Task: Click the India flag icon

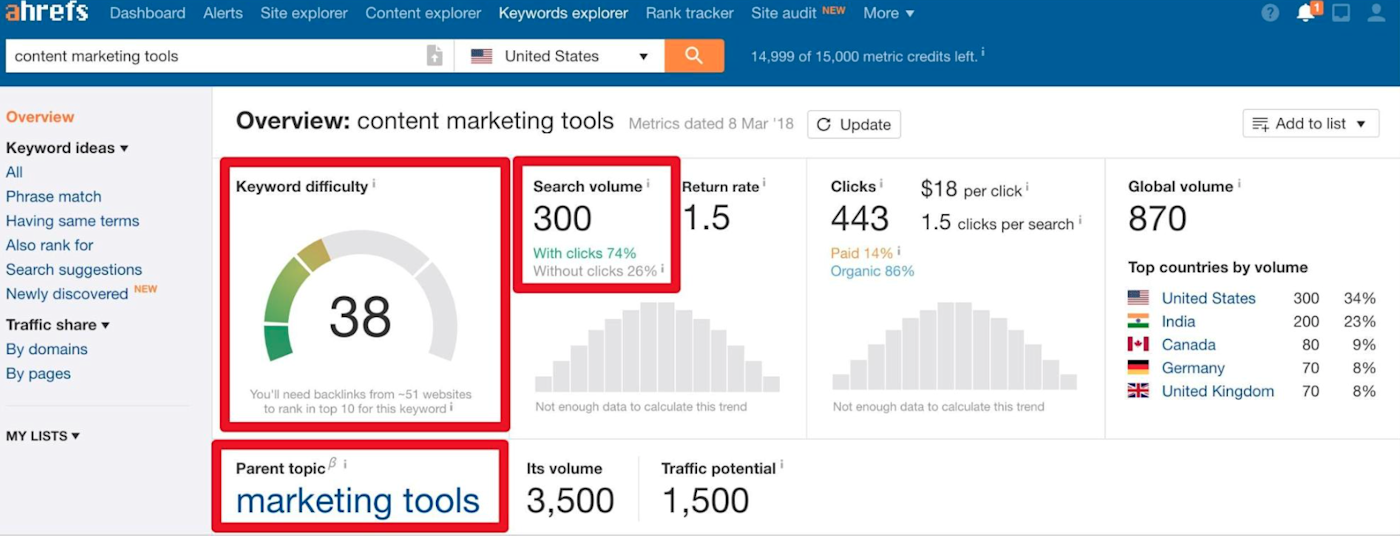Action: [1138, 321]
